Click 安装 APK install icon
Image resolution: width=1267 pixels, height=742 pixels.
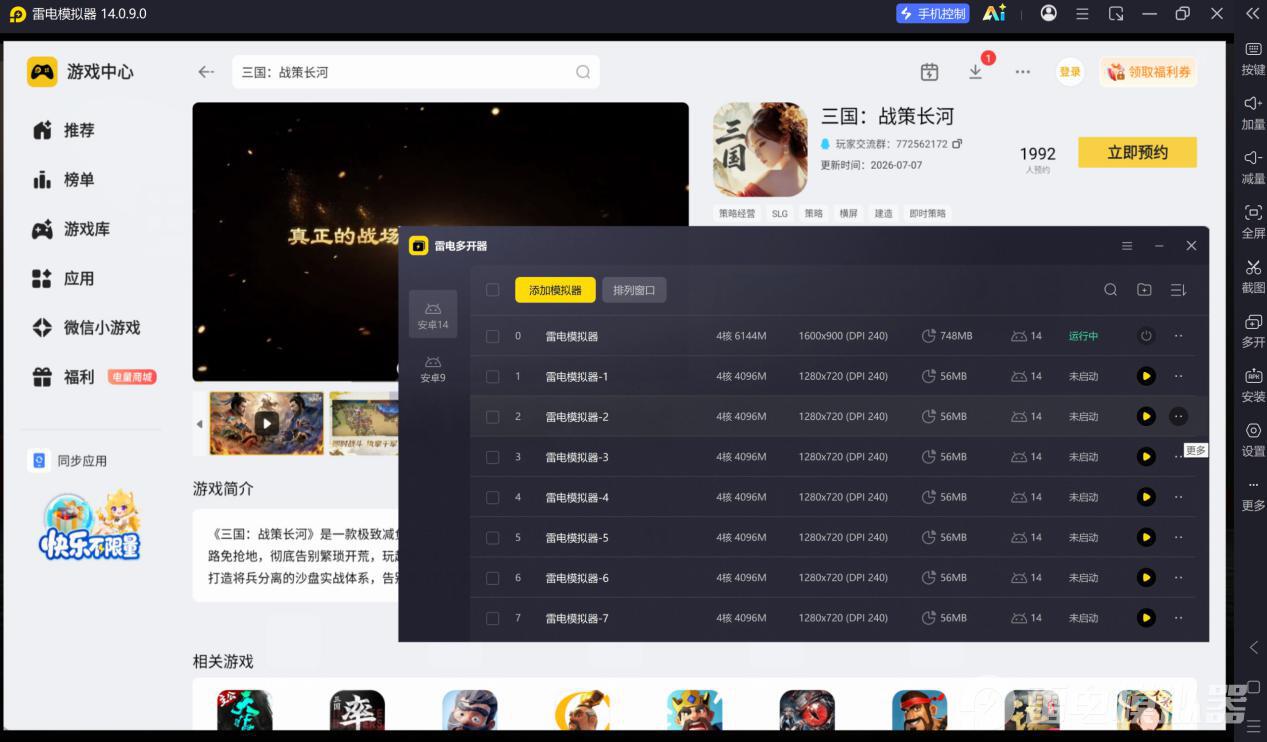(1253, 376)
